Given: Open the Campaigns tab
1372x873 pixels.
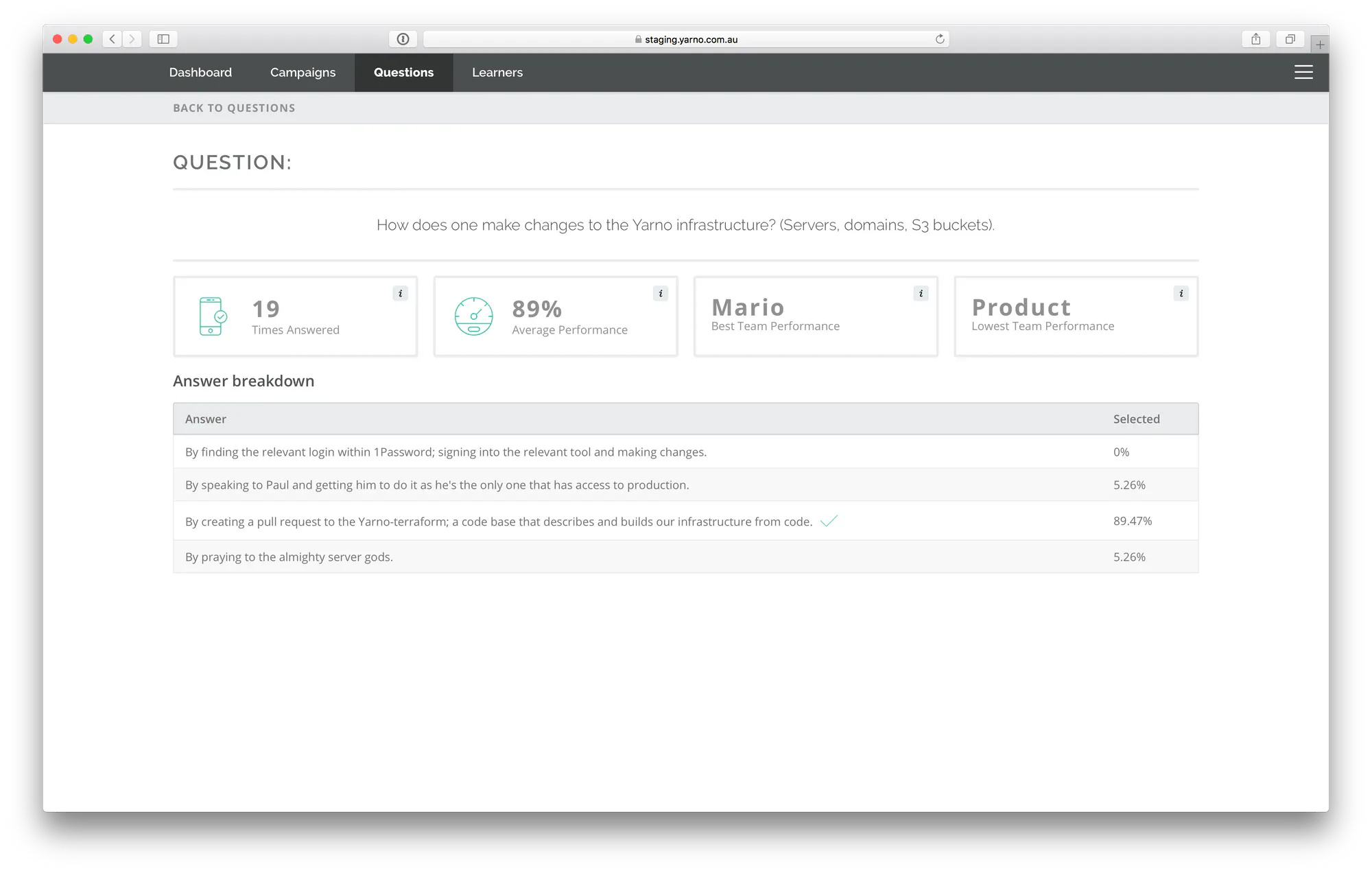Looking at the screenshot, I should tap(303, 72).
